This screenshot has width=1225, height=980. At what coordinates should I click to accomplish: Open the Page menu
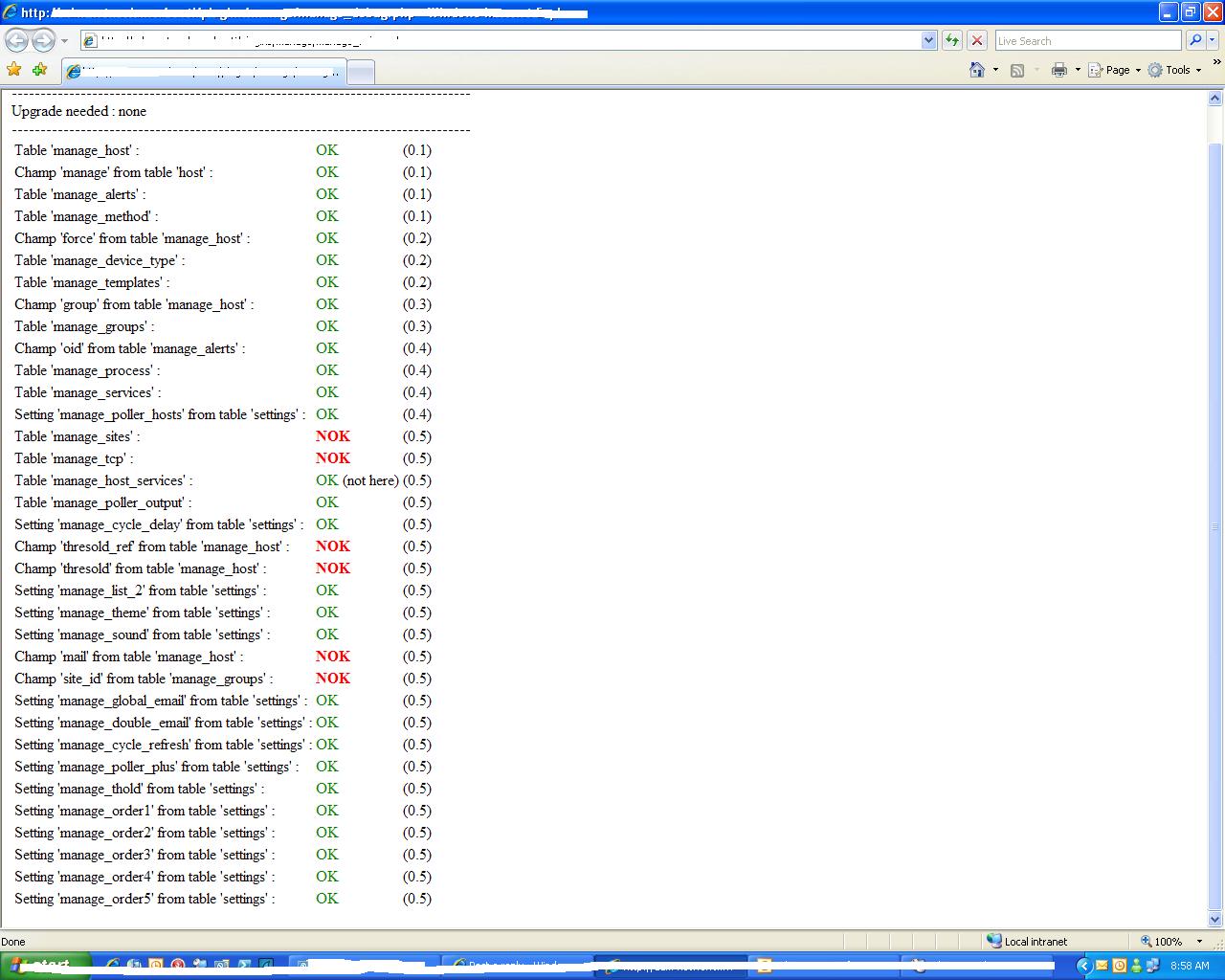coord(1114,70)
